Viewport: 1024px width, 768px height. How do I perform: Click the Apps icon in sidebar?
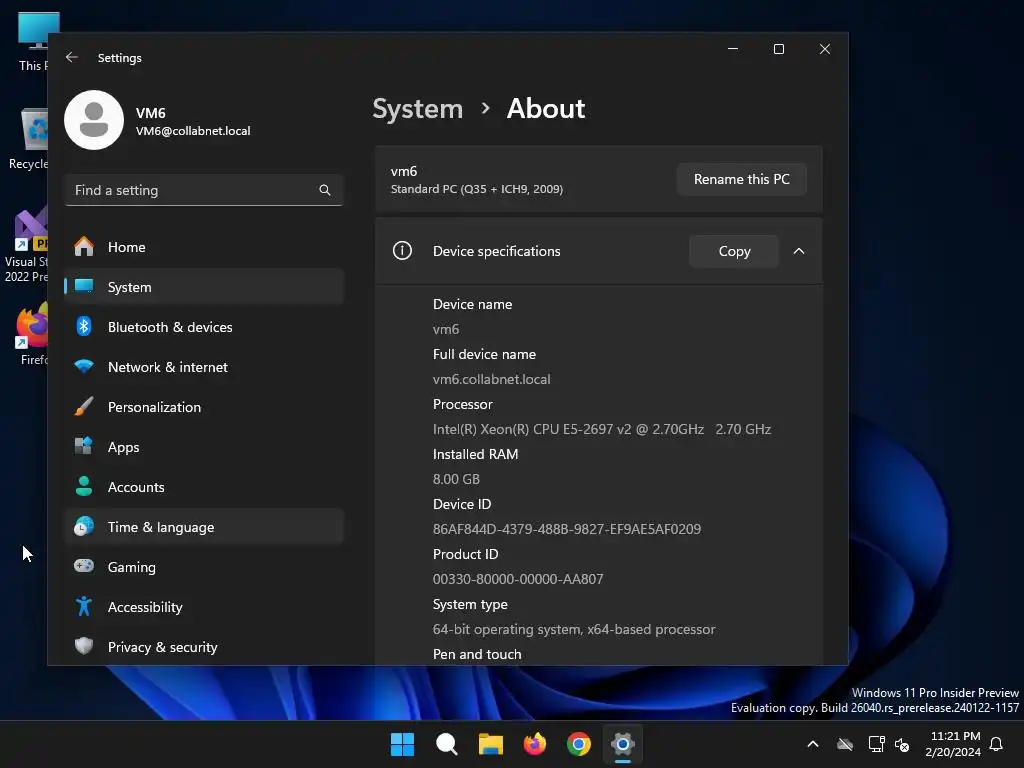(x=84, y=447)
